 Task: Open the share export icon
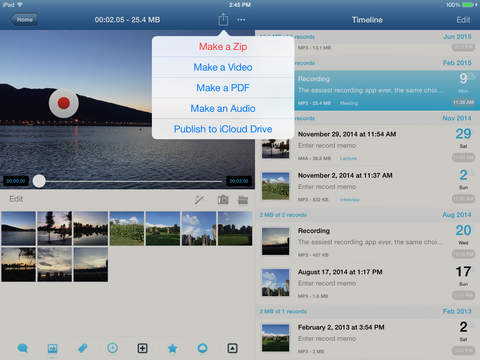(223, 20)
